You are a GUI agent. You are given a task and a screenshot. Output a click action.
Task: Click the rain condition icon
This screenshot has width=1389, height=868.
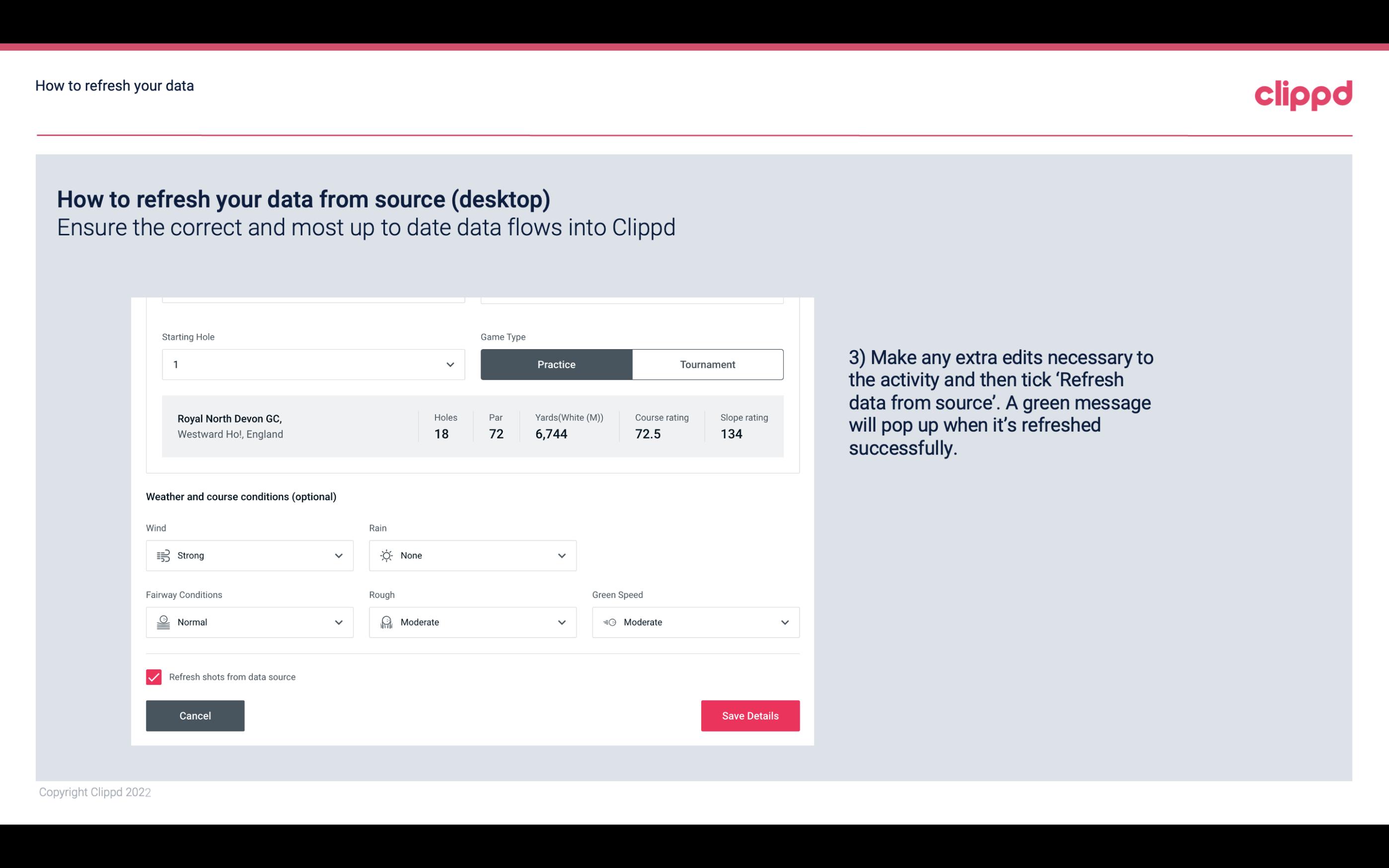point(386,555)
